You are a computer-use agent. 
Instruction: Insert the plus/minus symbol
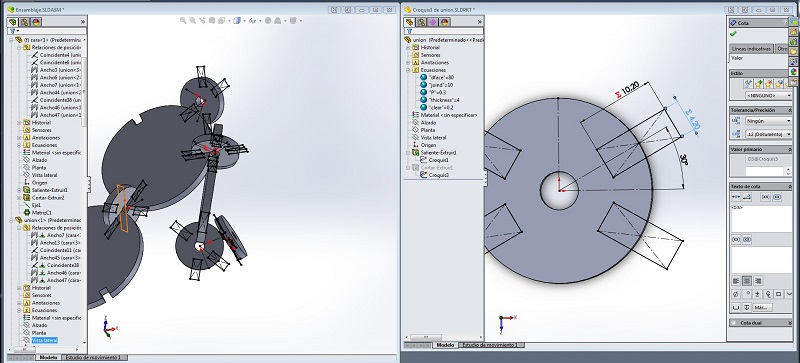pos(757,294)
